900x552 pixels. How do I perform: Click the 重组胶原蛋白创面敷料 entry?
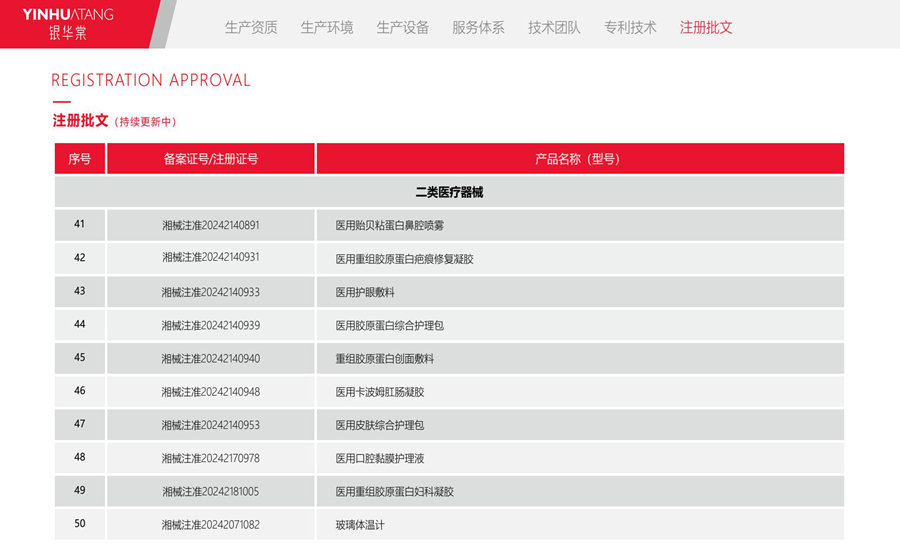(x=385, y=358)
